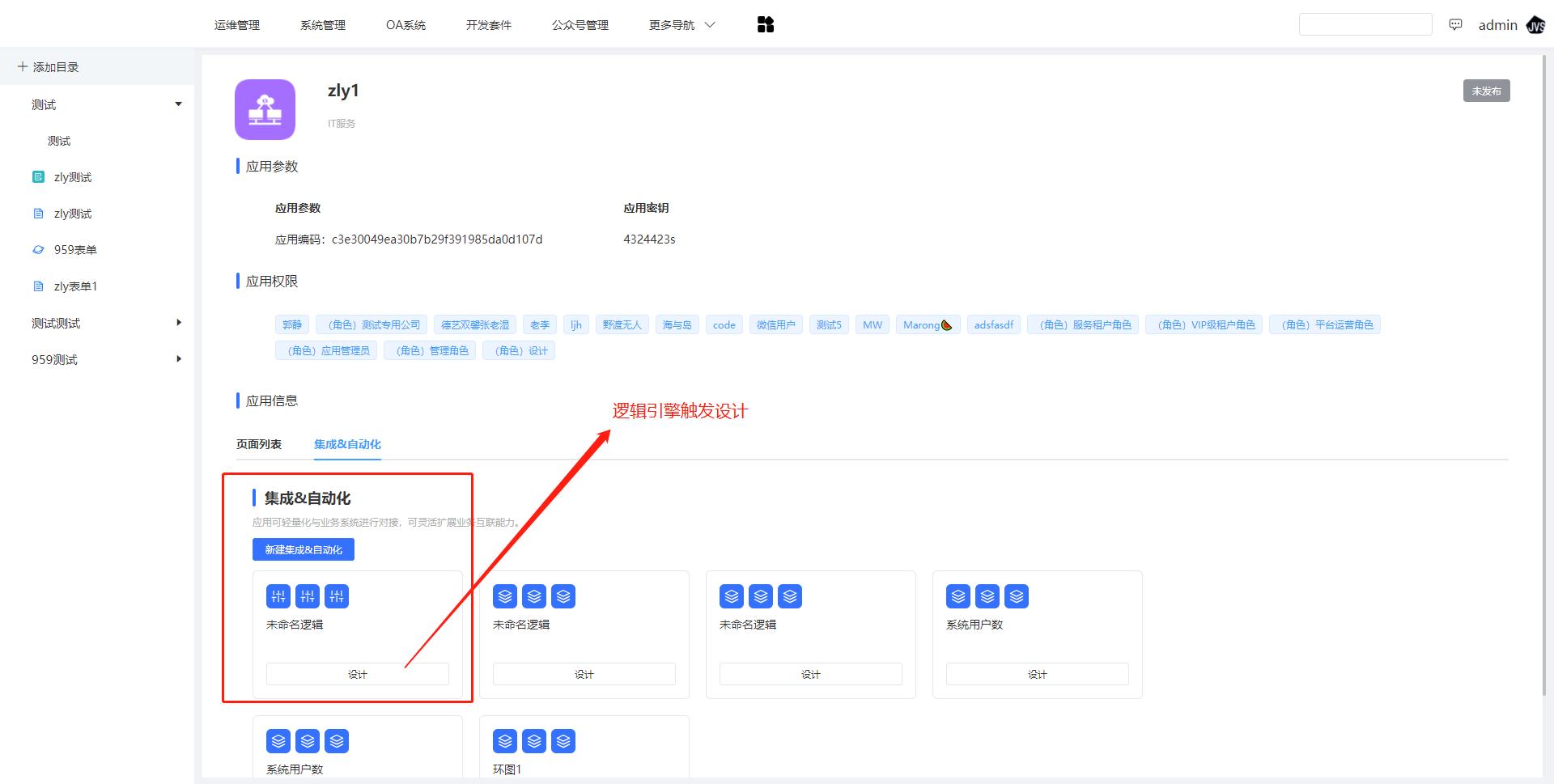
Task: Click the plus icon for 添加目录
Action: point(23,66)
